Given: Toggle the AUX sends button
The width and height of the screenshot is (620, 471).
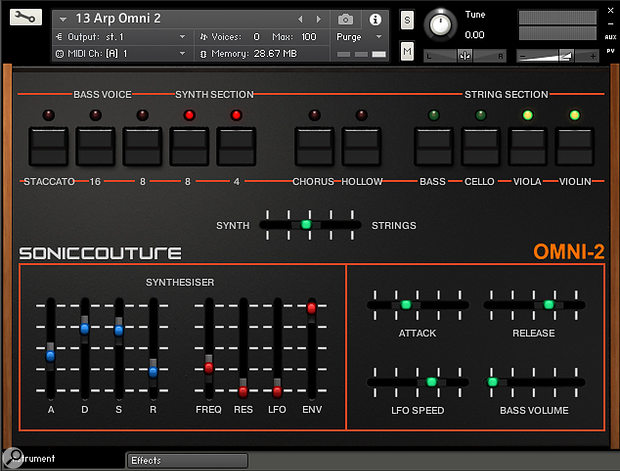Looking at the screenshot, I should (610, 37).
